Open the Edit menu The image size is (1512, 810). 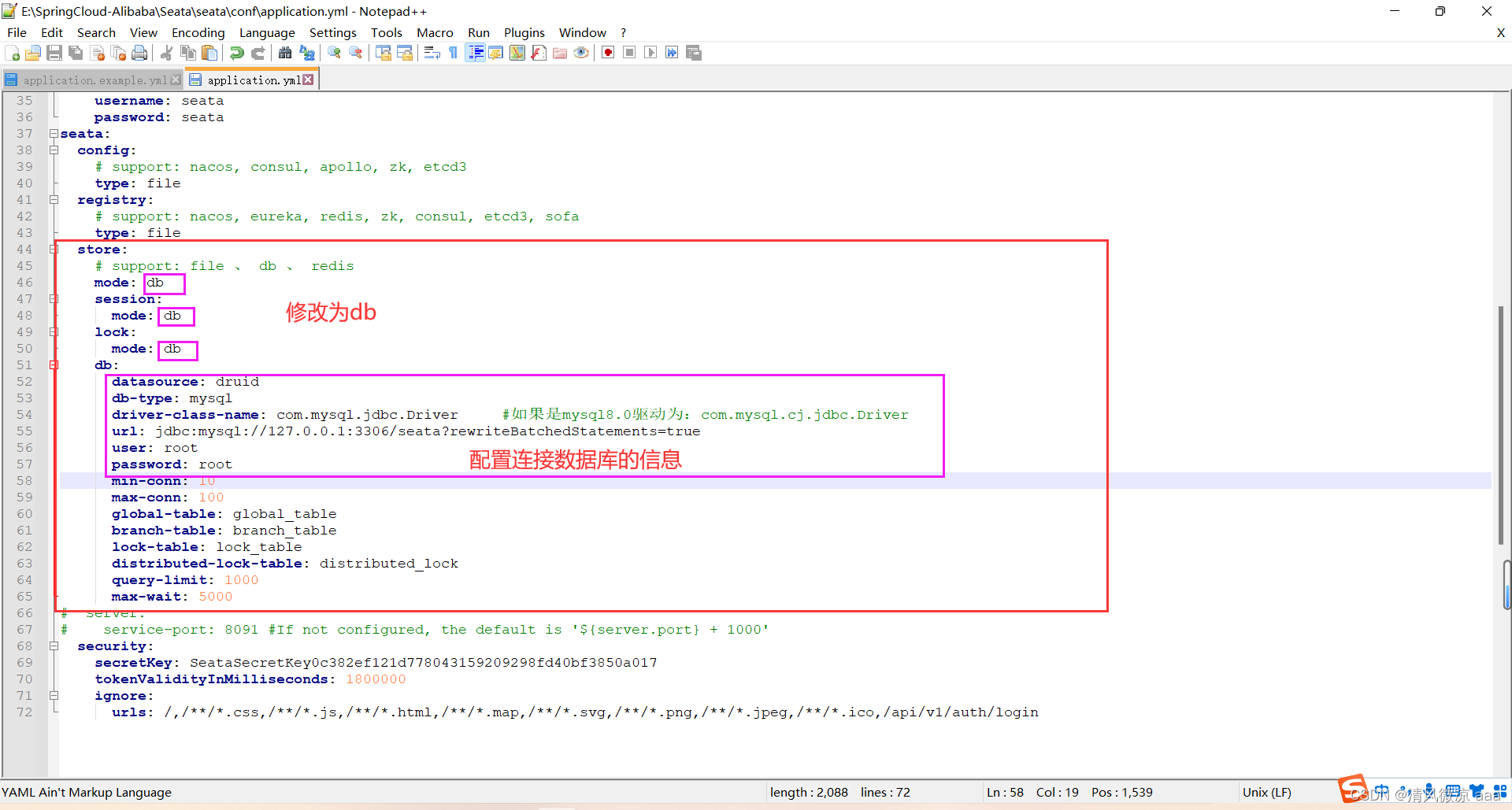click(52, 32)
